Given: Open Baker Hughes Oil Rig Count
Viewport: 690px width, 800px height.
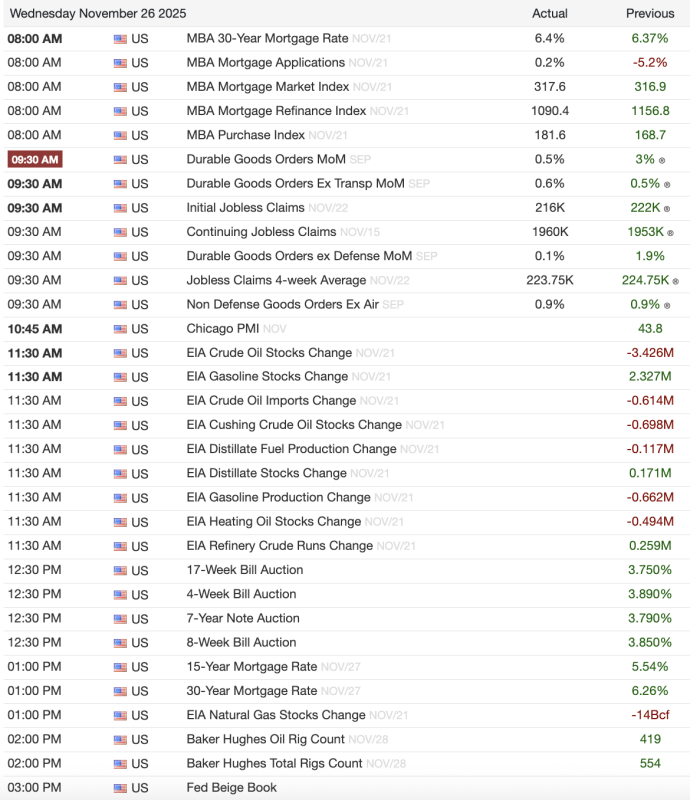Looking at the screenshot, I should [265, 740].
